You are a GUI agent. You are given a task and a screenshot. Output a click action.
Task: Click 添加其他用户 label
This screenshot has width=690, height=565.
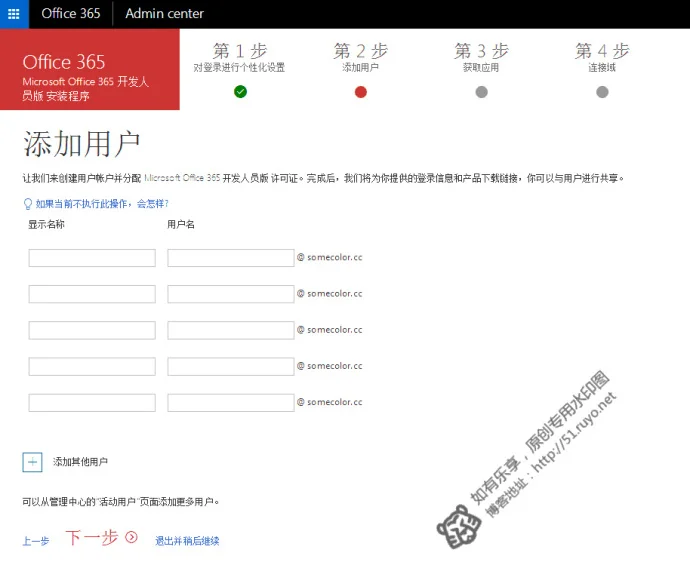click(81, 462)
